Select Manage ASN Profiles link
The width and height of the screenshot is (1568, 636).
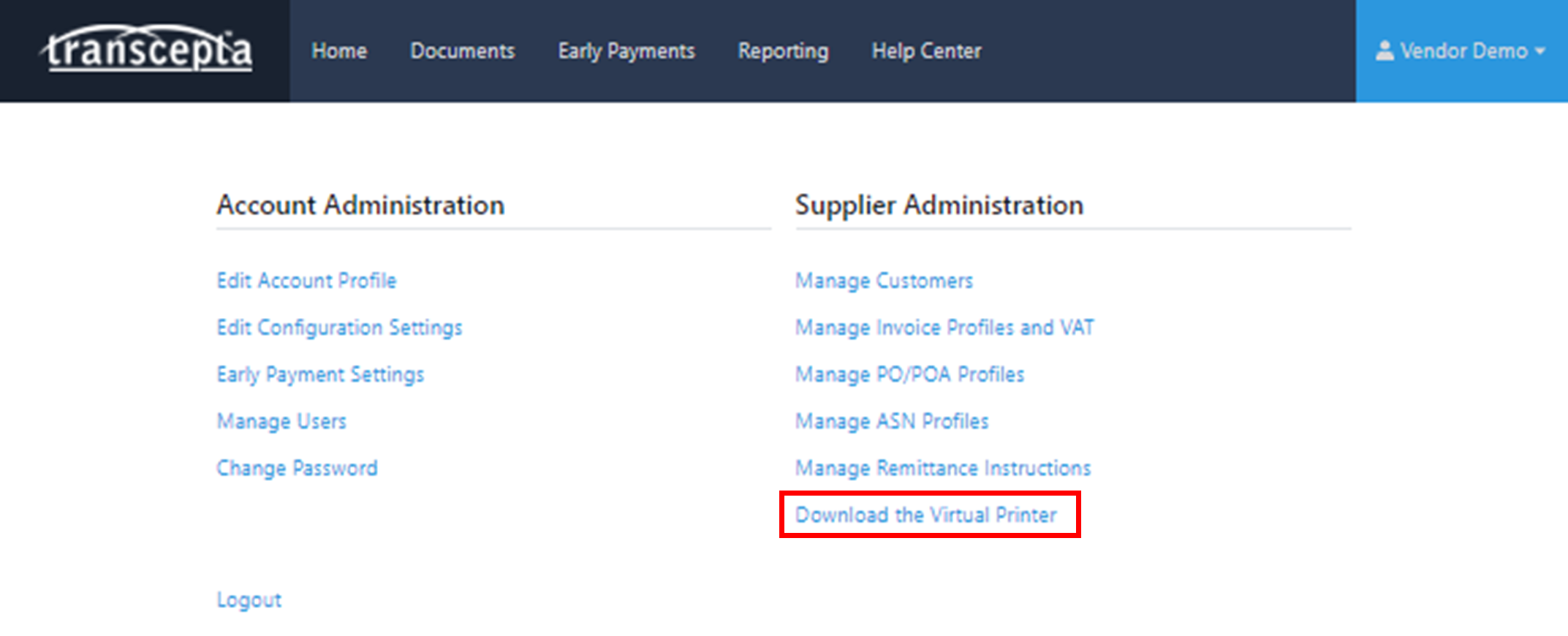click(x=892, y=421)
